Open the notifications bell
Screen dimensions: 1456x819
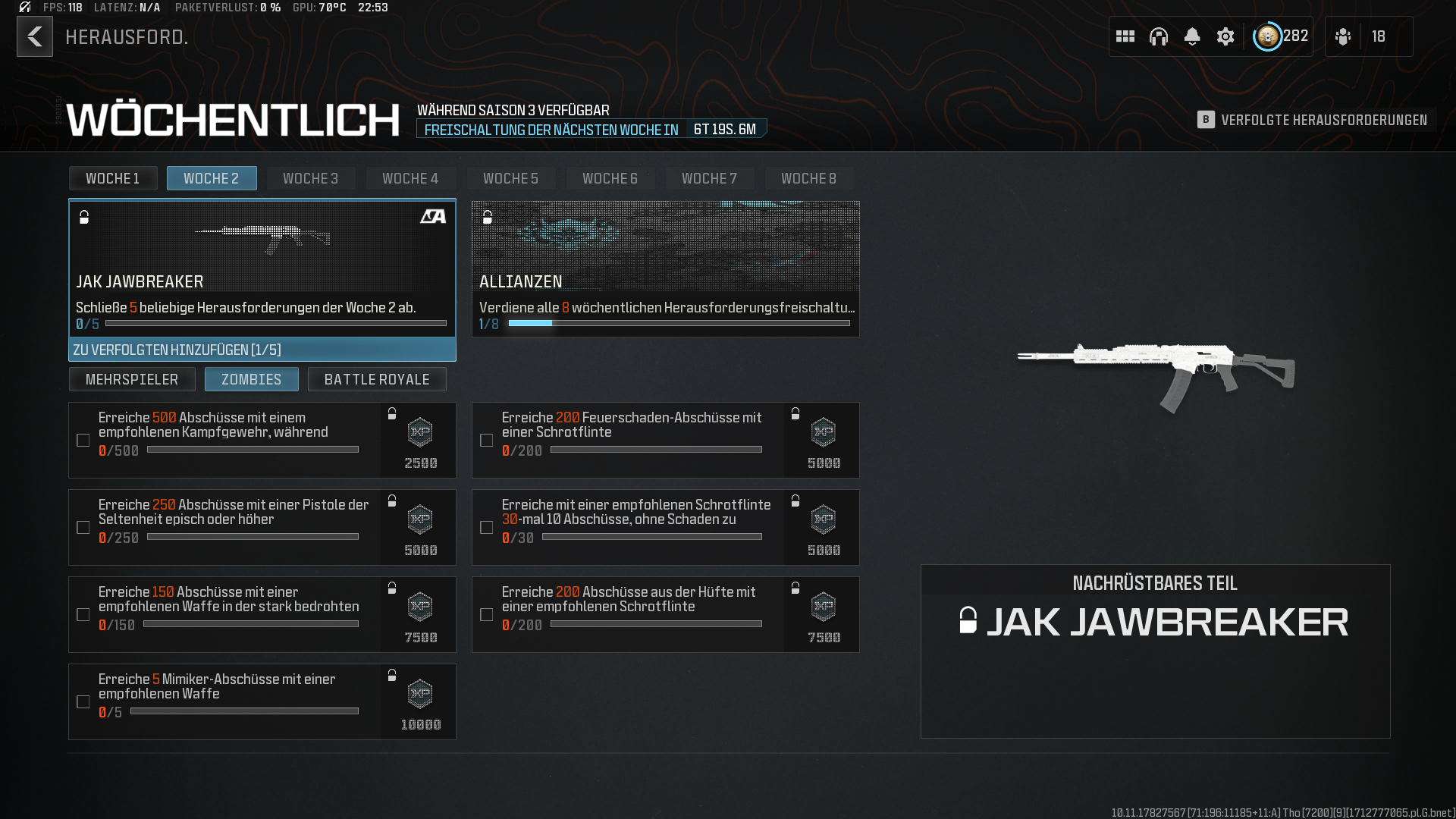coord(1191,36)
